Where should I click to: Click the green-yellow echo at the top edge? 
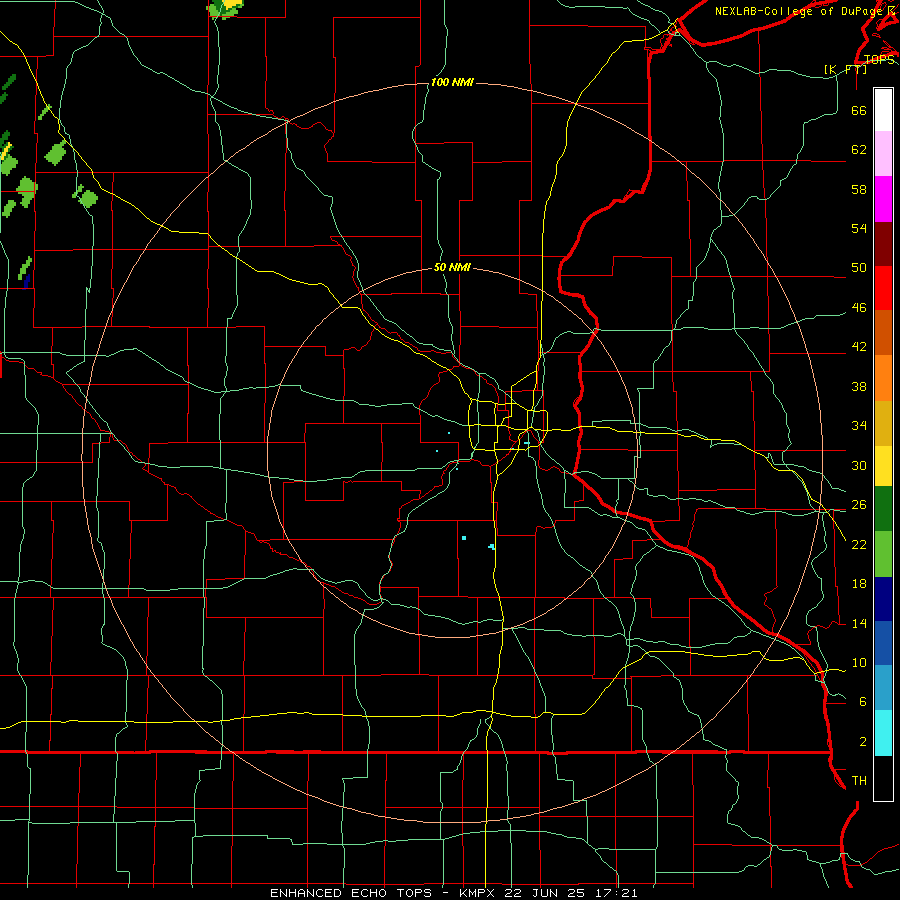pos(226,8)
